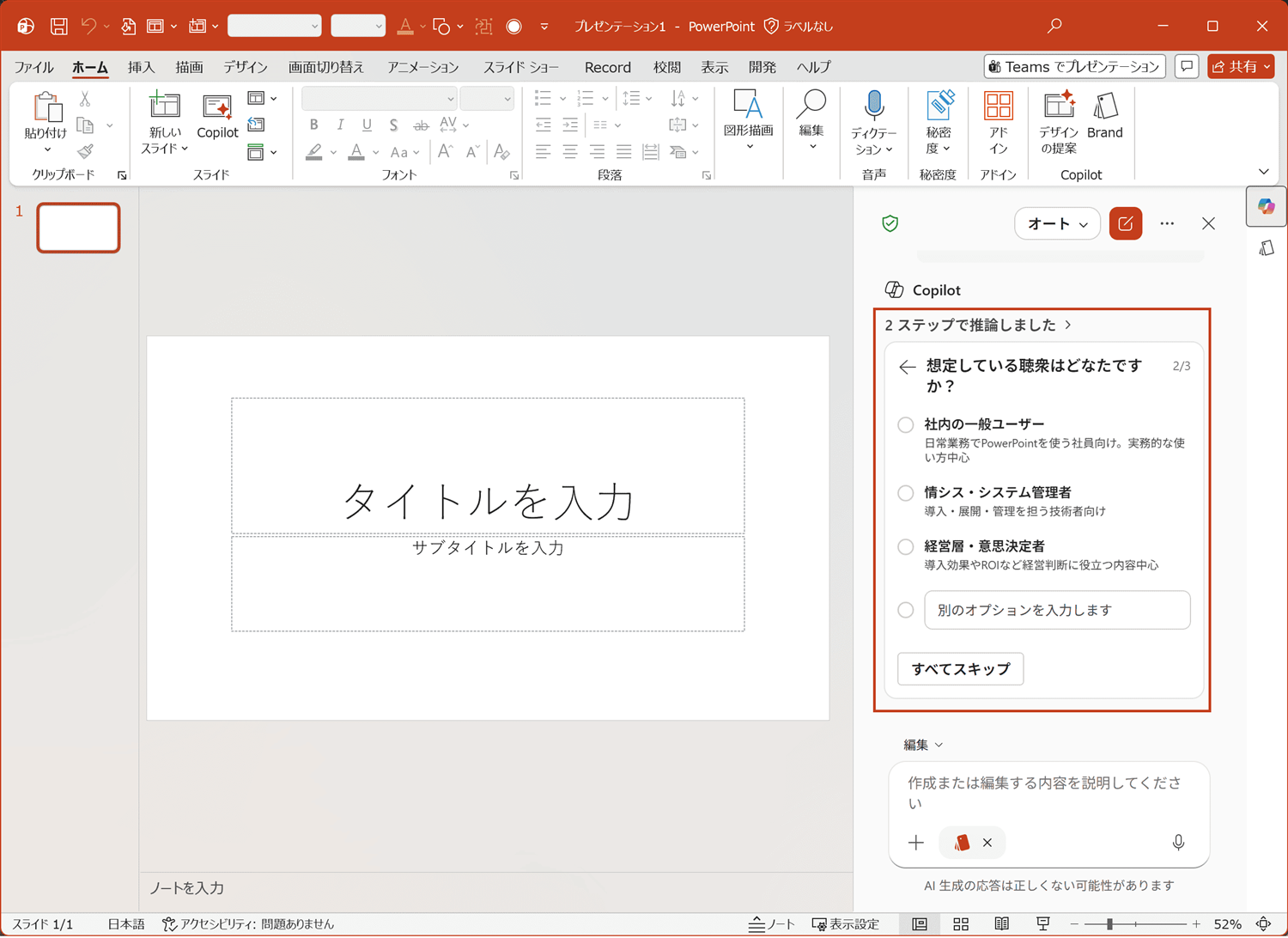Open the 共有 share dropdown
Viewport: 1288px width, 938px height.
(x=1241, y=66)
